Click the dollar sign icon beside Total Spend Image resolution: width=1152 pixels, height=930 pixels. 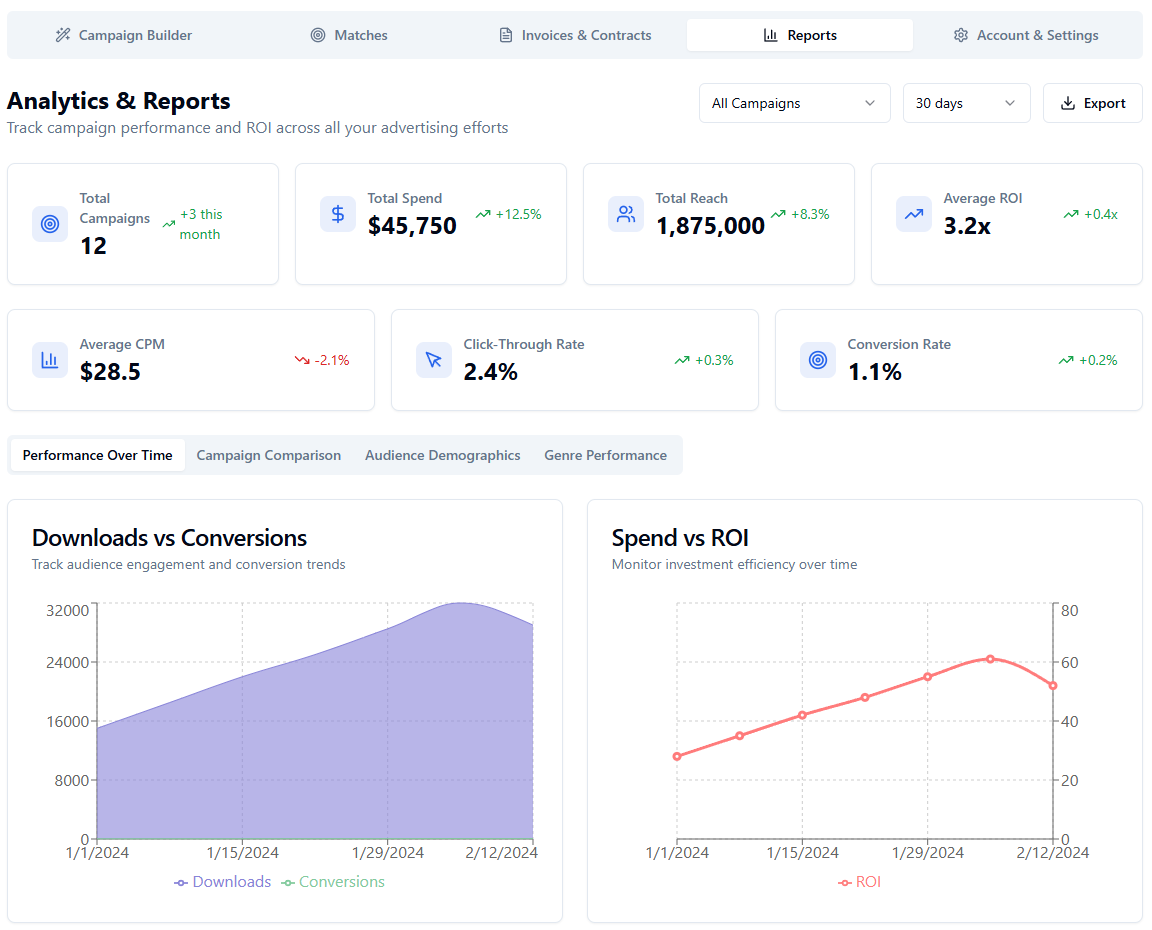click(x=338, y=214)
